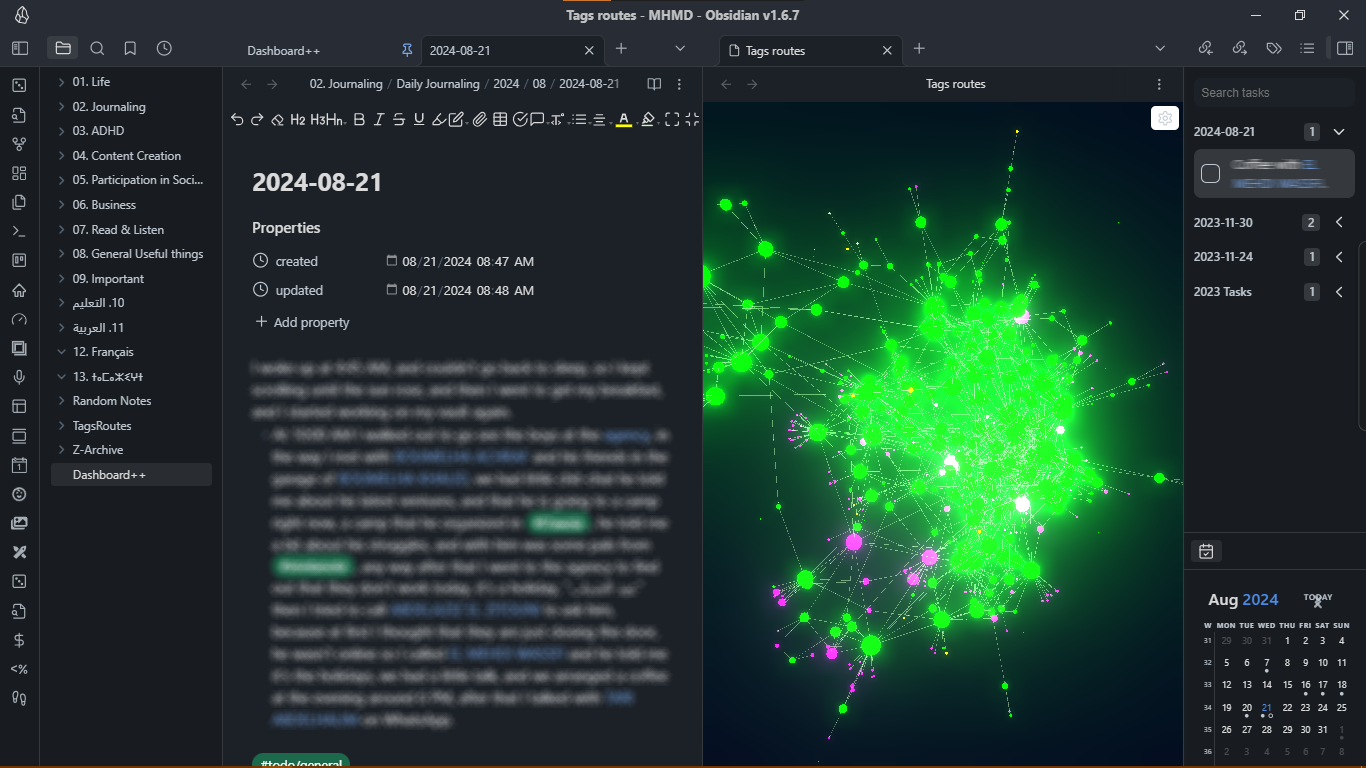Open the tags panel icon
Screen dimensions: 1366x768
click(1273, 48)
